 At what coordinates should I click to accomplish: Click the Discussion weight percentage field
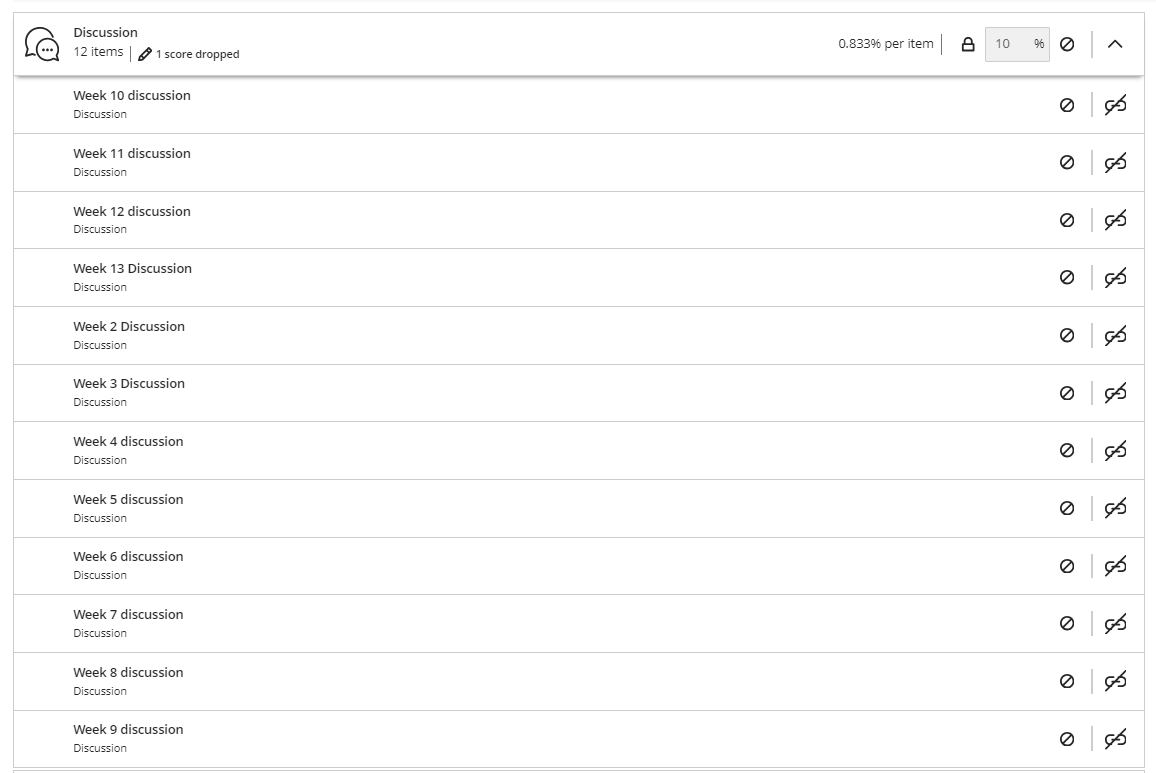(x=1008, y=44)
